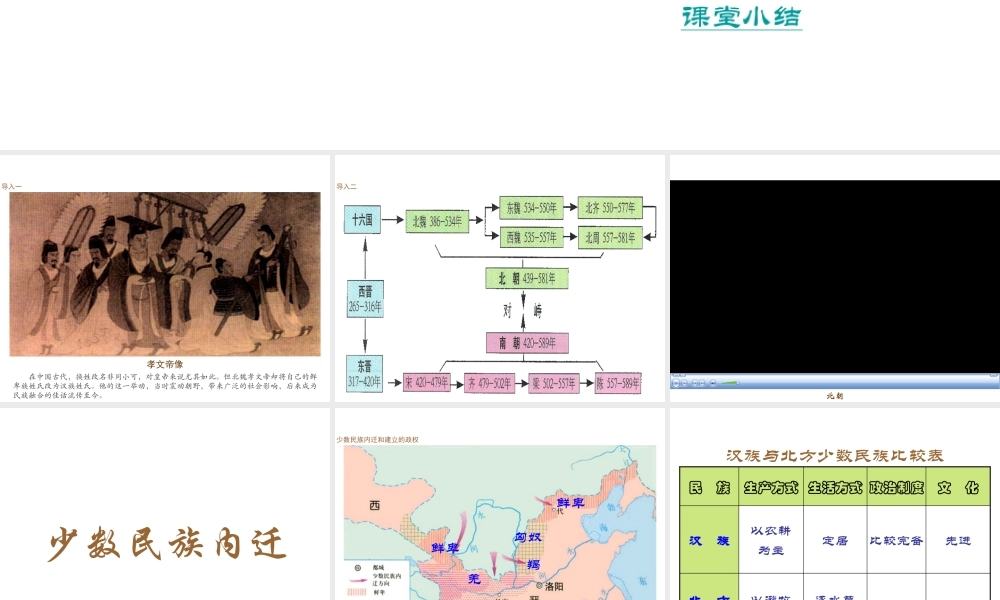Click the 导入一 slide label
The height and width of the screenshot is (600, 1000).
pyautogui.click(x=11, y=186)
